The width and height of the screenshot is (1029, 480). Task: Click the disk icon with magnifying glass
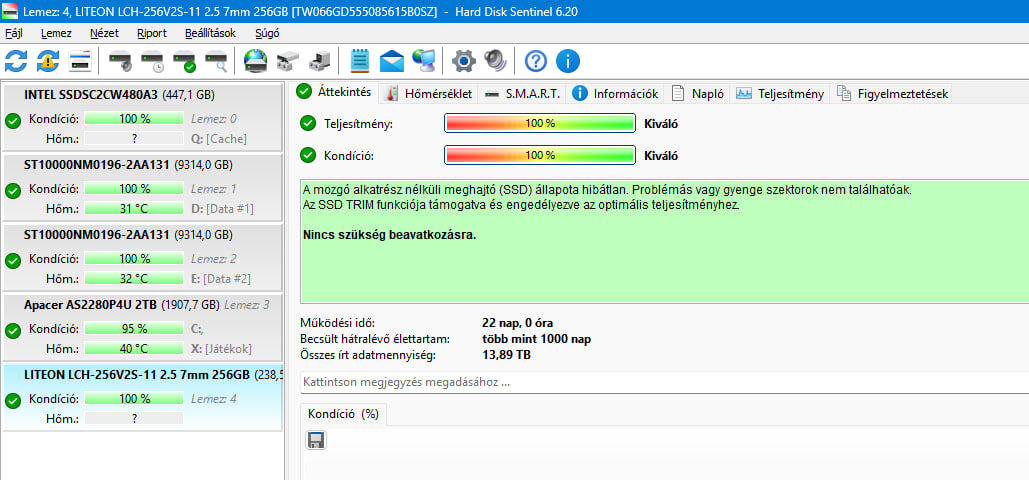217,62
